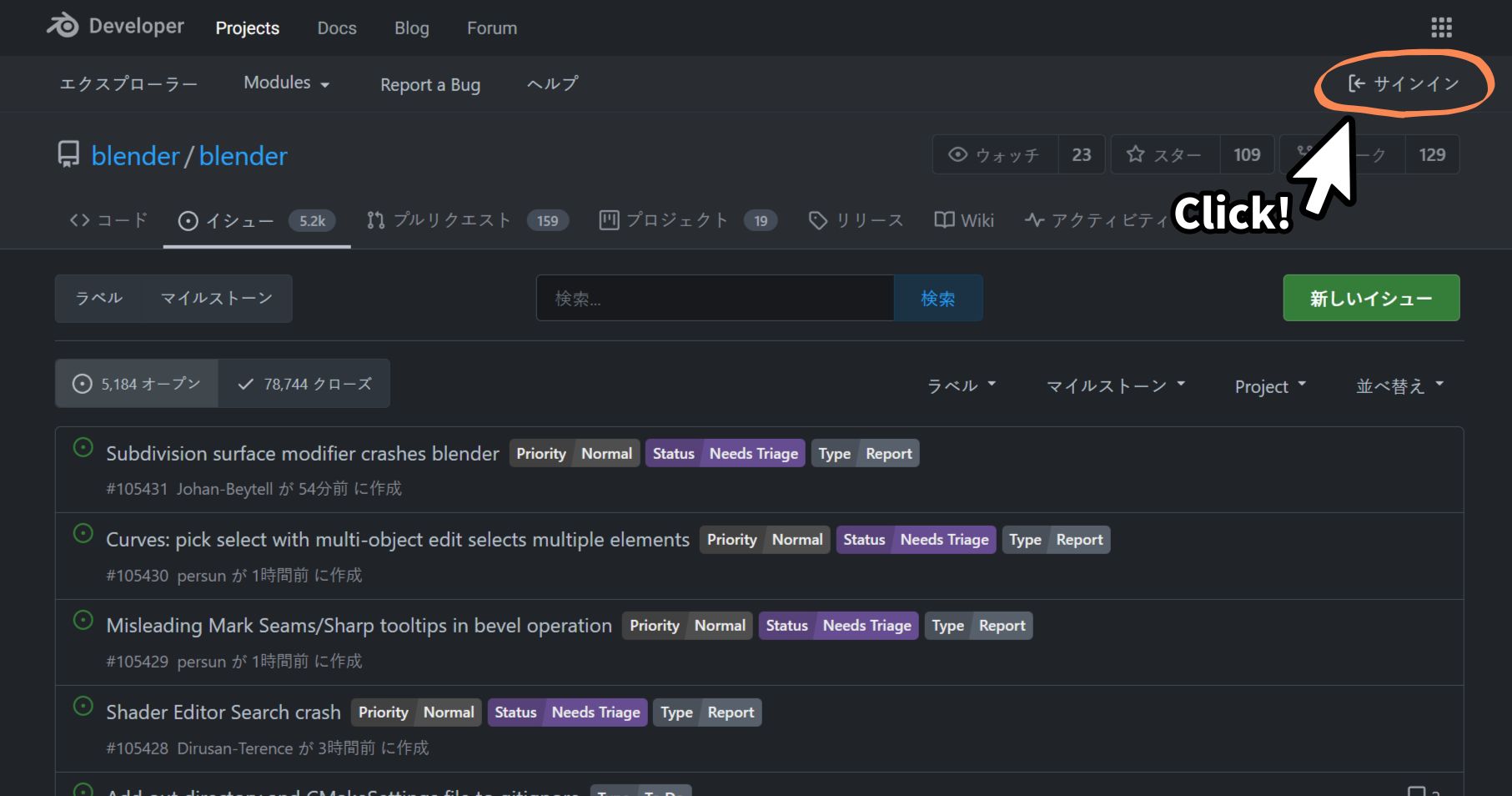This screenshot has height=796, width=1512.
Task: Switch to the コード tab
Action: (108, 220)
